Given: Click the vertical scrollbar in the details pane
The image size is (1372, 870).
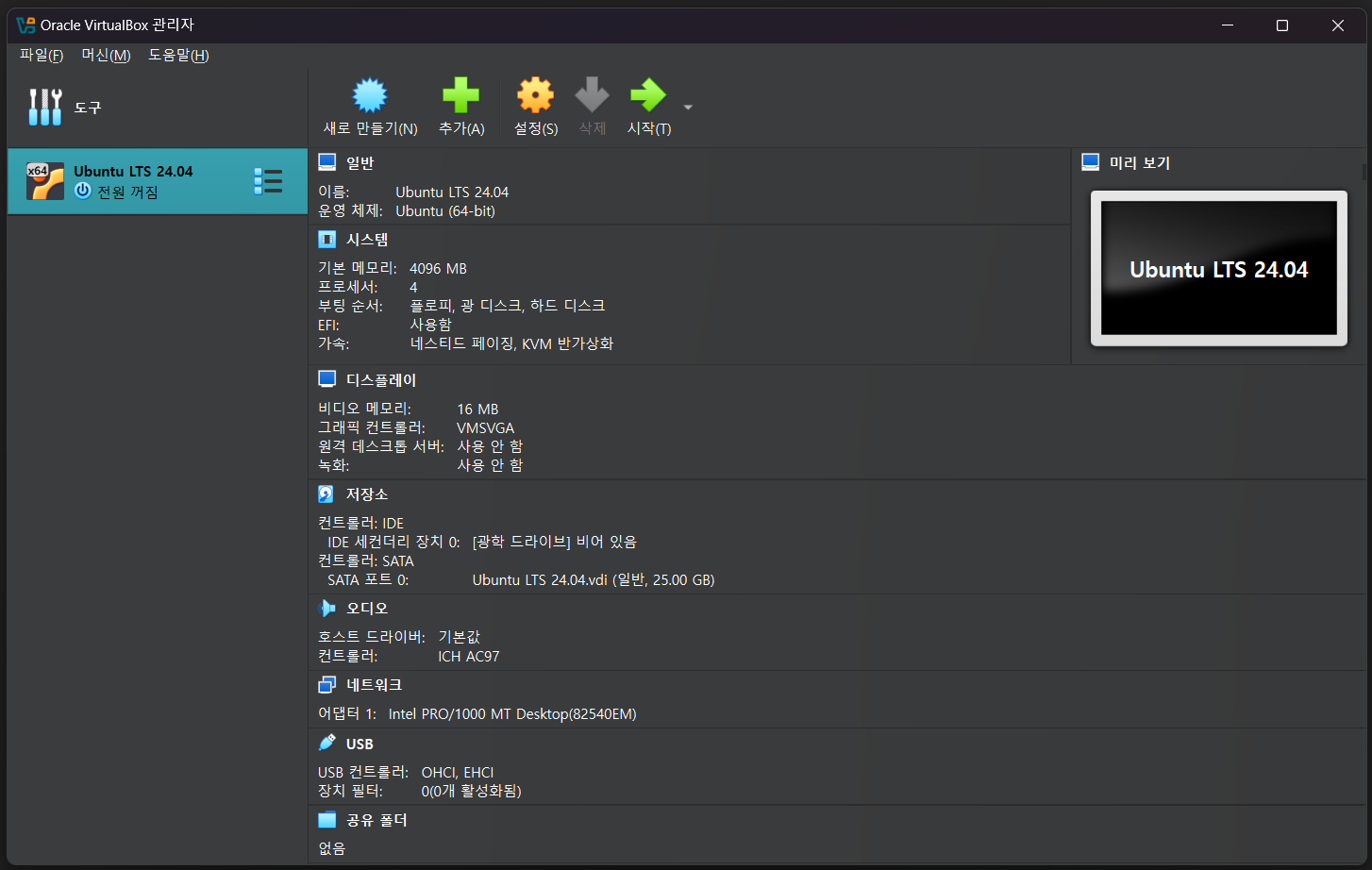Looking at the screenshot, I should 1364,172.
